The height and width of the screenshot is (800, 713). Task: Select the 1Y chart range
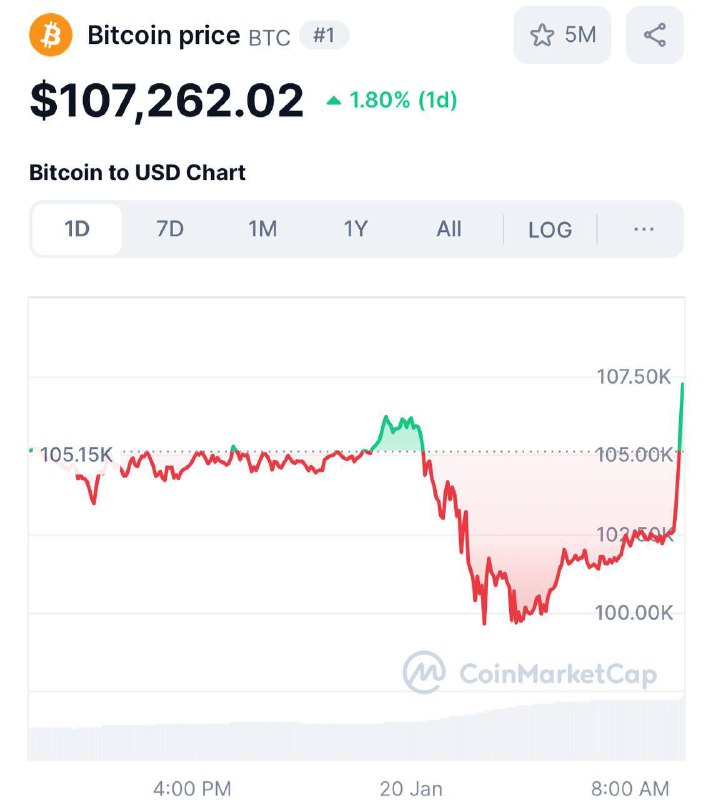[355, 229]
